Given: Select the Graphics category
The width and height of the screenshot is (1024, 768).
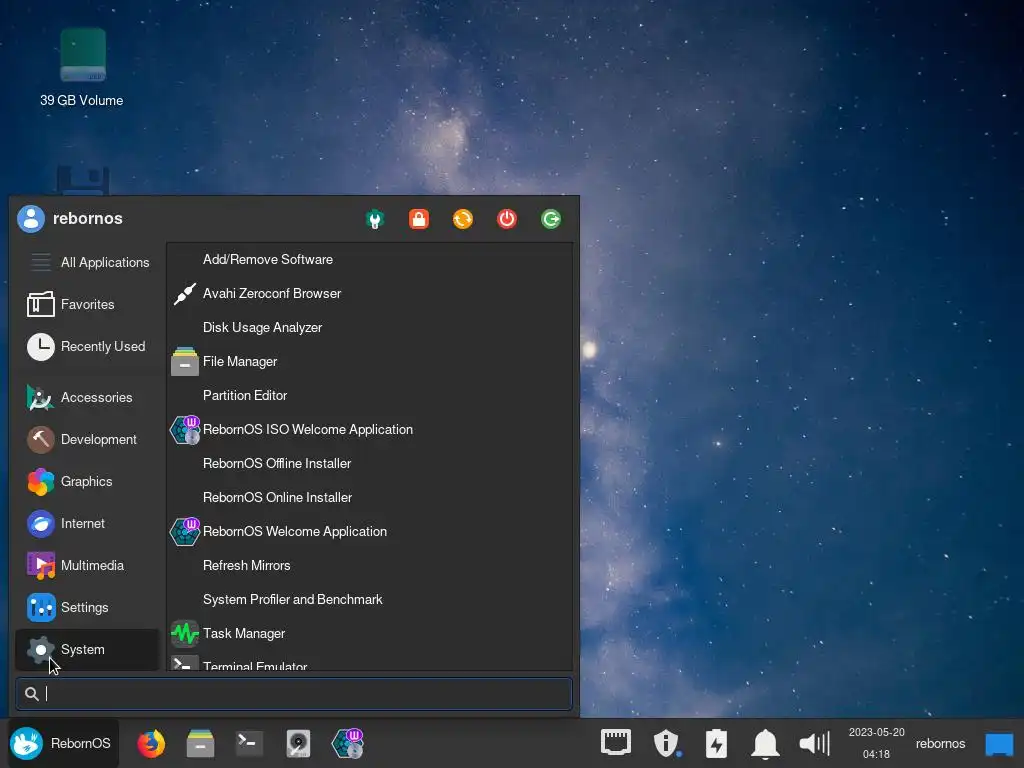Looking at the screenshot, I should [x=88, y=482].
